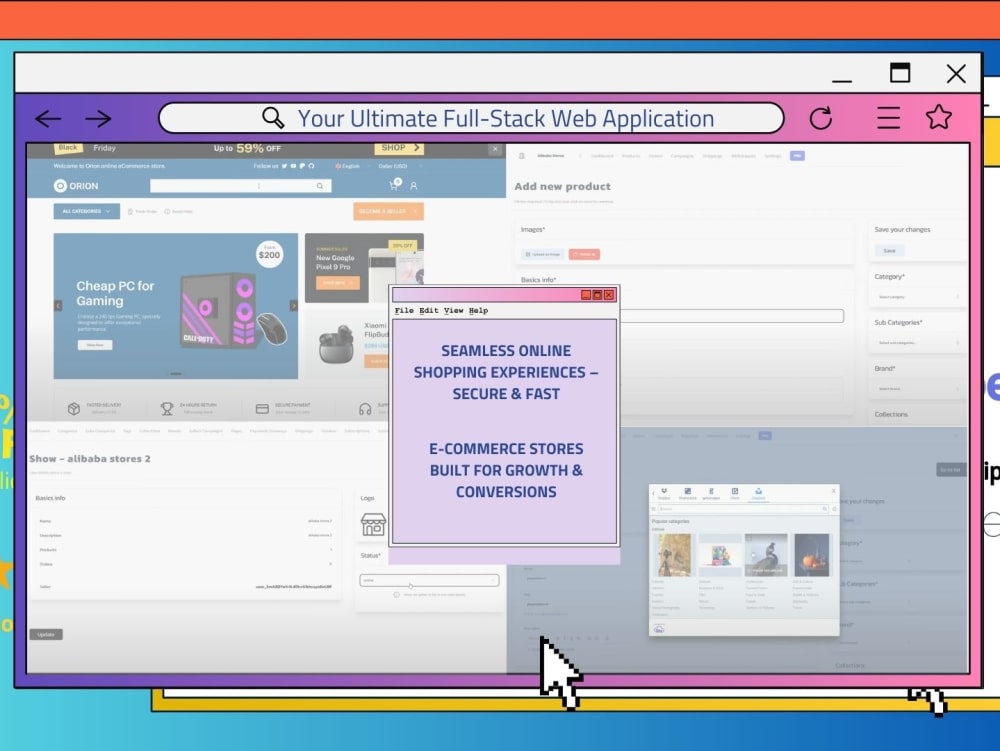1000x751 pixels.
Task: Go forward with the browser forward arrow
Action: pyautogui.click(x=98, y=119)
